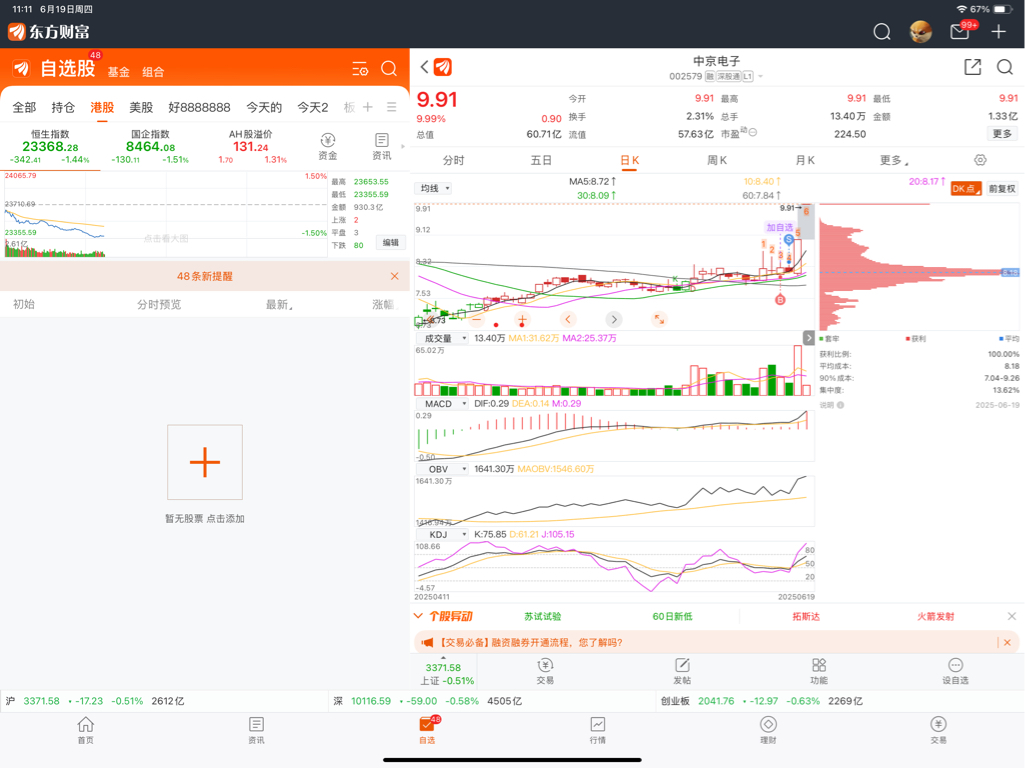1025x768 pixels.
Task: Shift K-line chart left with arrow
Action: [567, 320]
